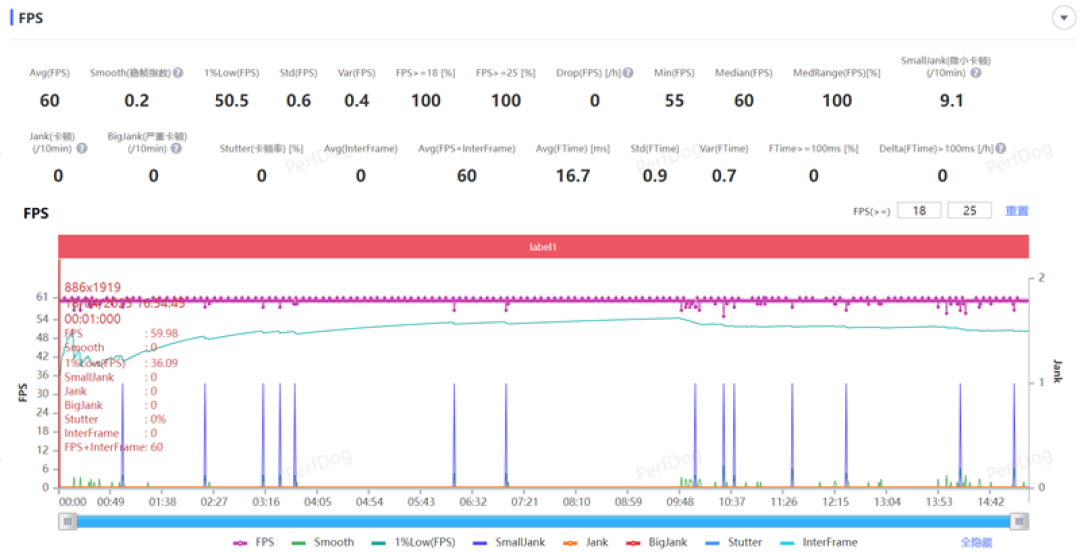The image size is (1080, 552).
Task: Click the FPS threshold field showing 25
Action: [x=969, y=210]
